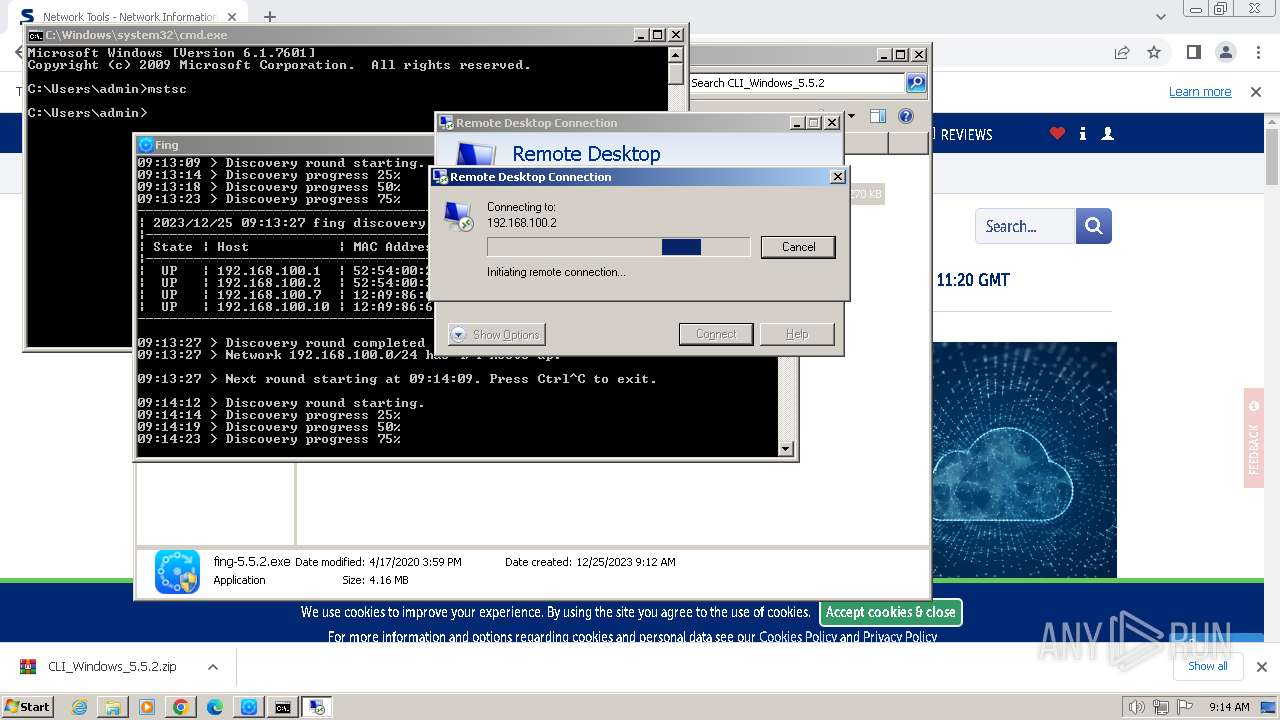Viewport: 1280px width, 720px height.
Task: Open Windows Explorer from the taskbar
Action: tap(113, 707)
